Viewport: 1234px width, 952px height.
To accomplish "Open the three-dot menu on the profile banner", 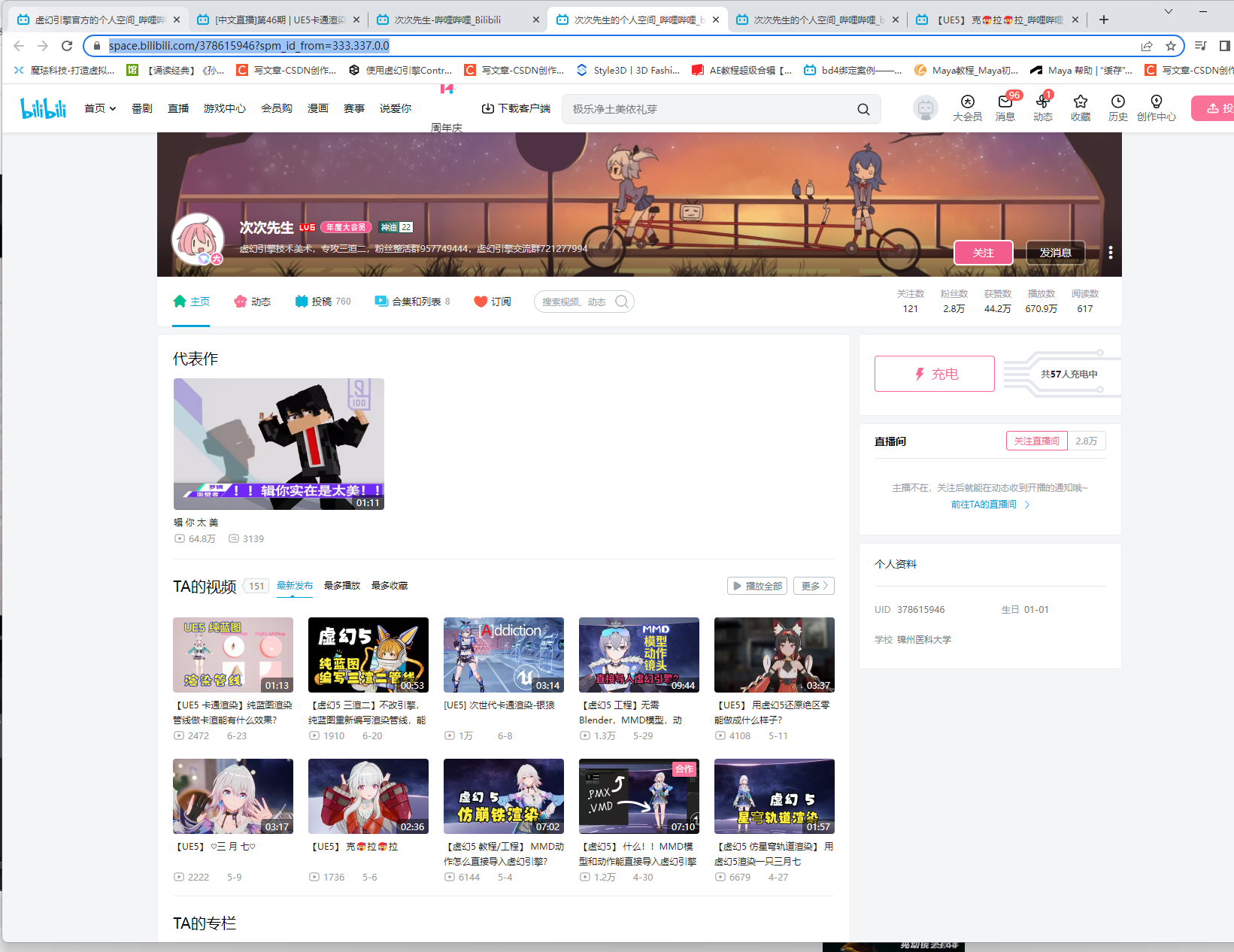I will pyautogui.click(x=1111, y=252).
